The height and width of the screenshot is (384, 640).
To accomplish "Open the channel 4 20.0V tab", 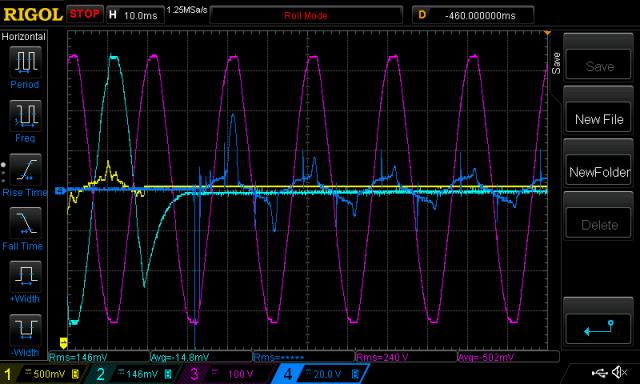I will pyautogui.click(x=320, y=374).
